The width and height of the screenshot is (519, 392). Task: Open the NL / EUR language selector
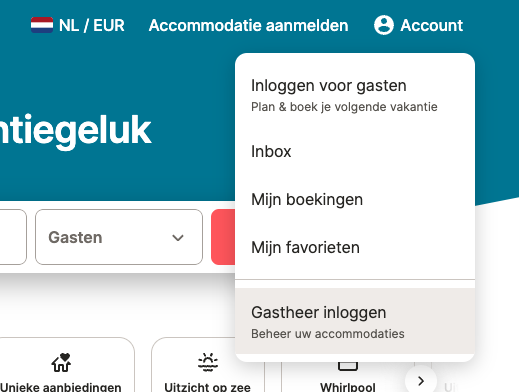[x=78, y=25]
